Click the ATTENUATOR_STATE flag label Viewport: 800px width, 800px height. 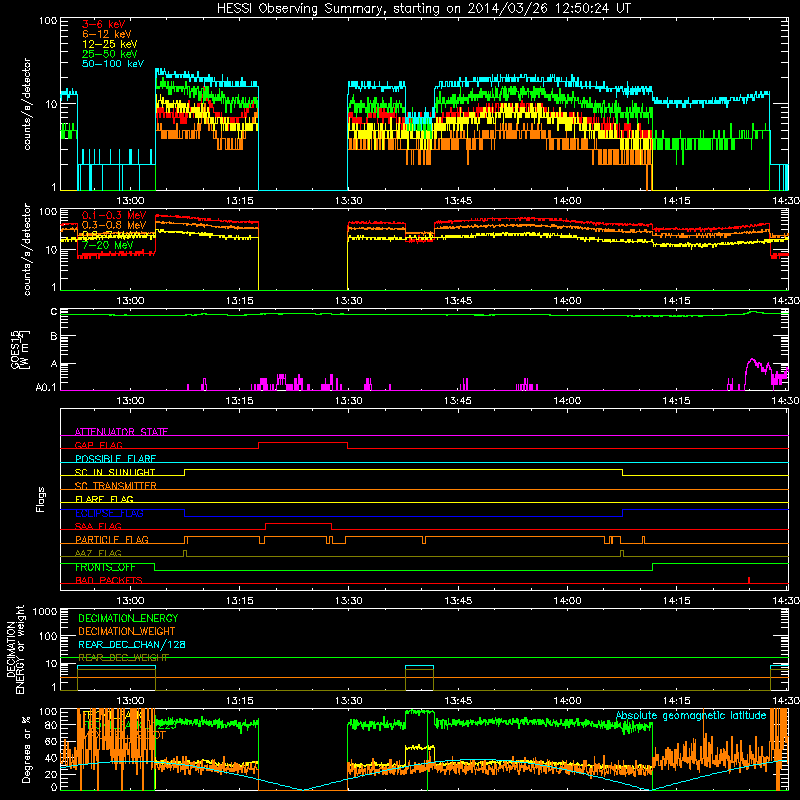pyautogui.click(x=121, y=432)
